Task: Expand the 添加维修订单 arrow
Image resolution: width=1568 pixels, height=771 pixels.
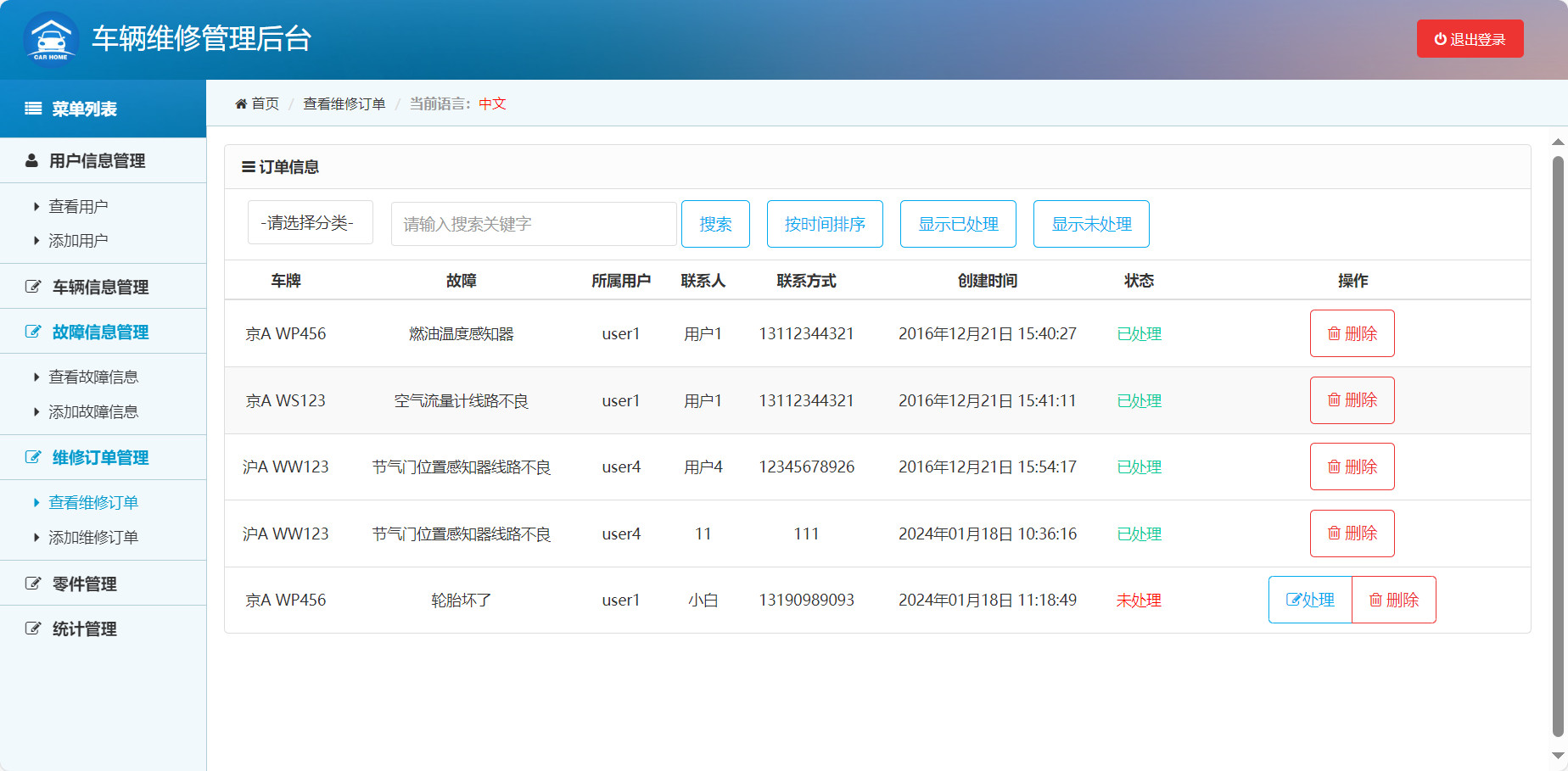Action: 36,537
